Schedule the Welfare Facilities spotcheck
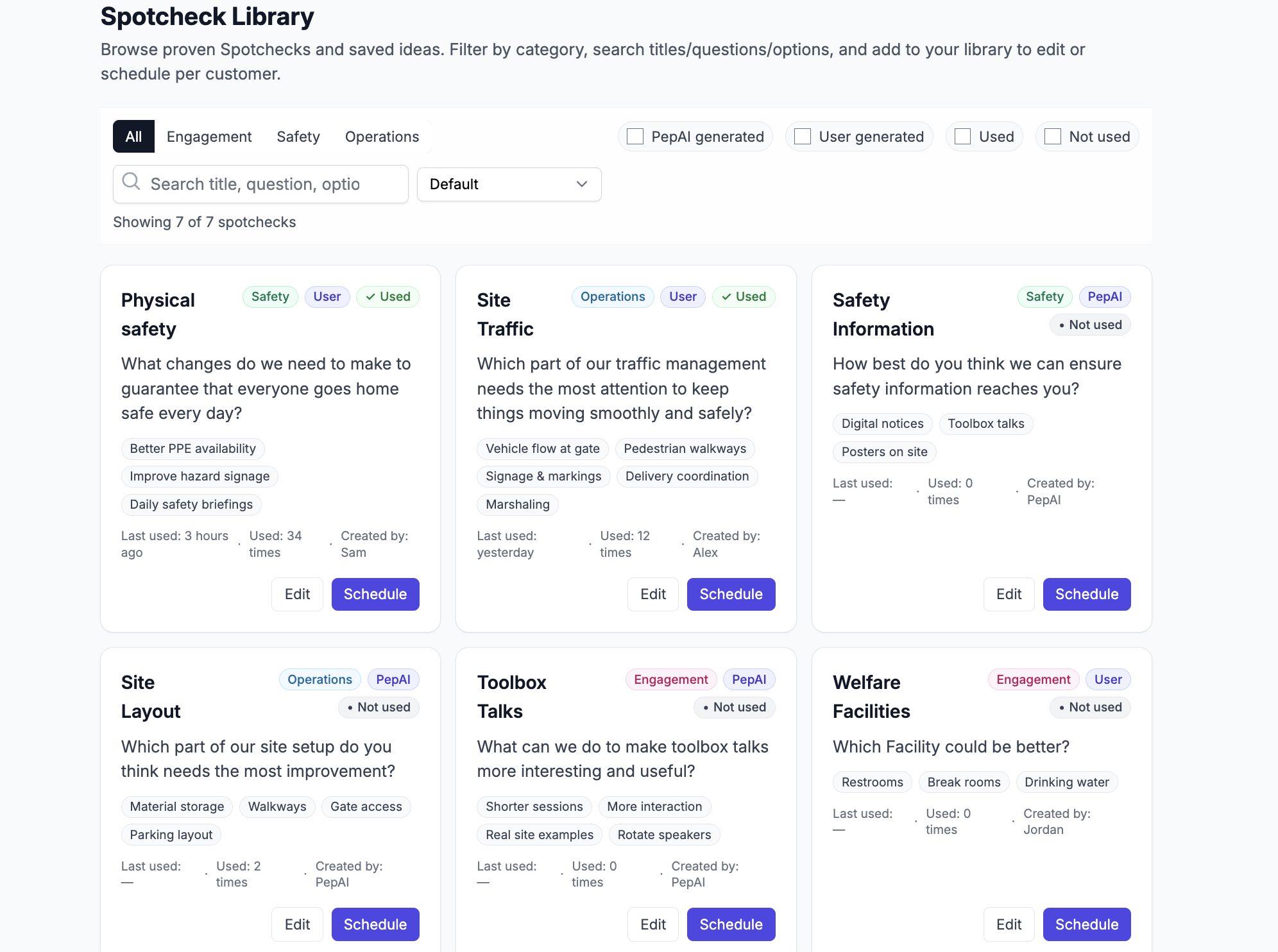Screen dimensions: 1278x952 click(x=1086, y=924)
